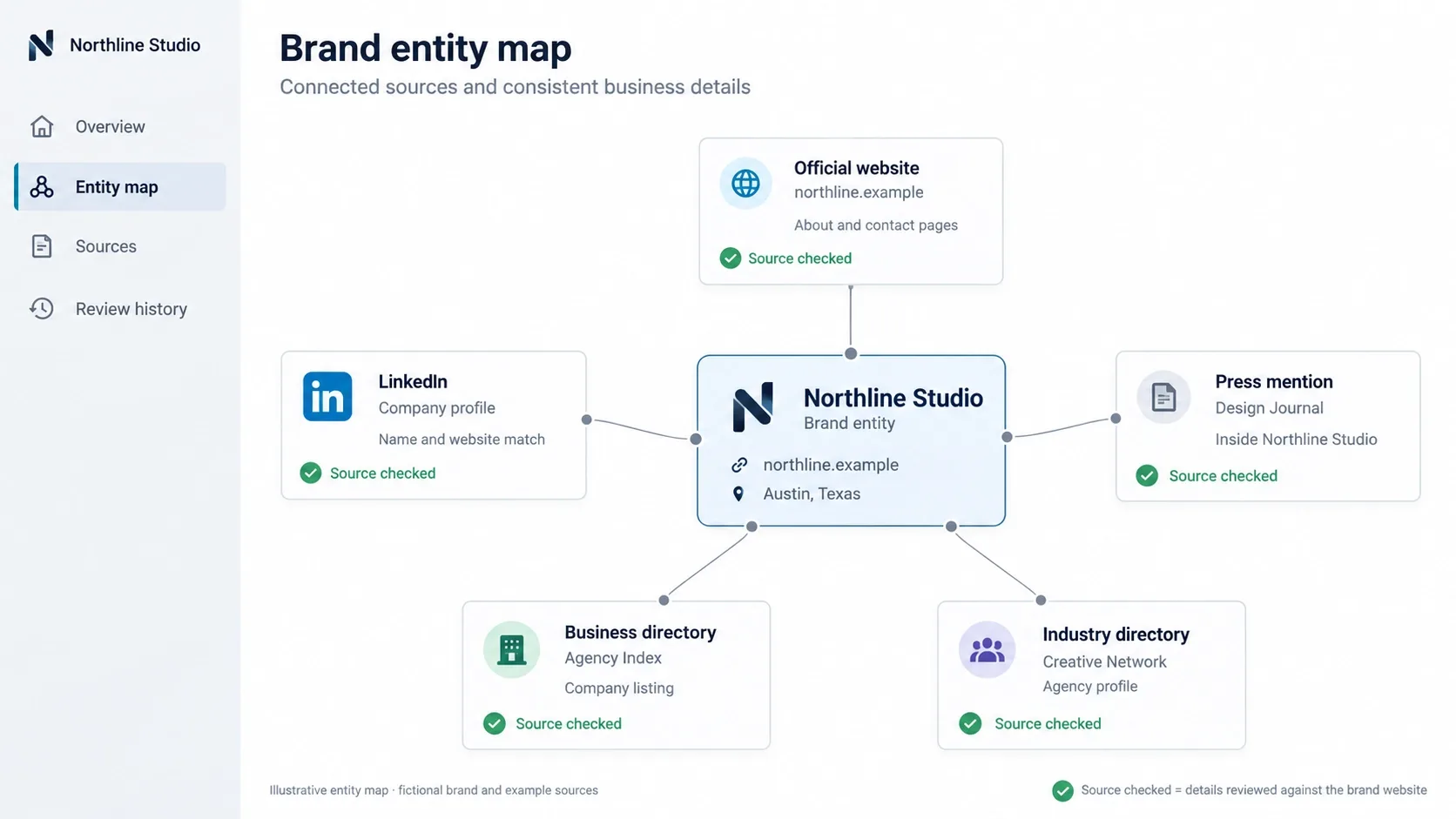1456x819 pixels.
Task: Open the northline.example link in center card
Action: [831, 465]
